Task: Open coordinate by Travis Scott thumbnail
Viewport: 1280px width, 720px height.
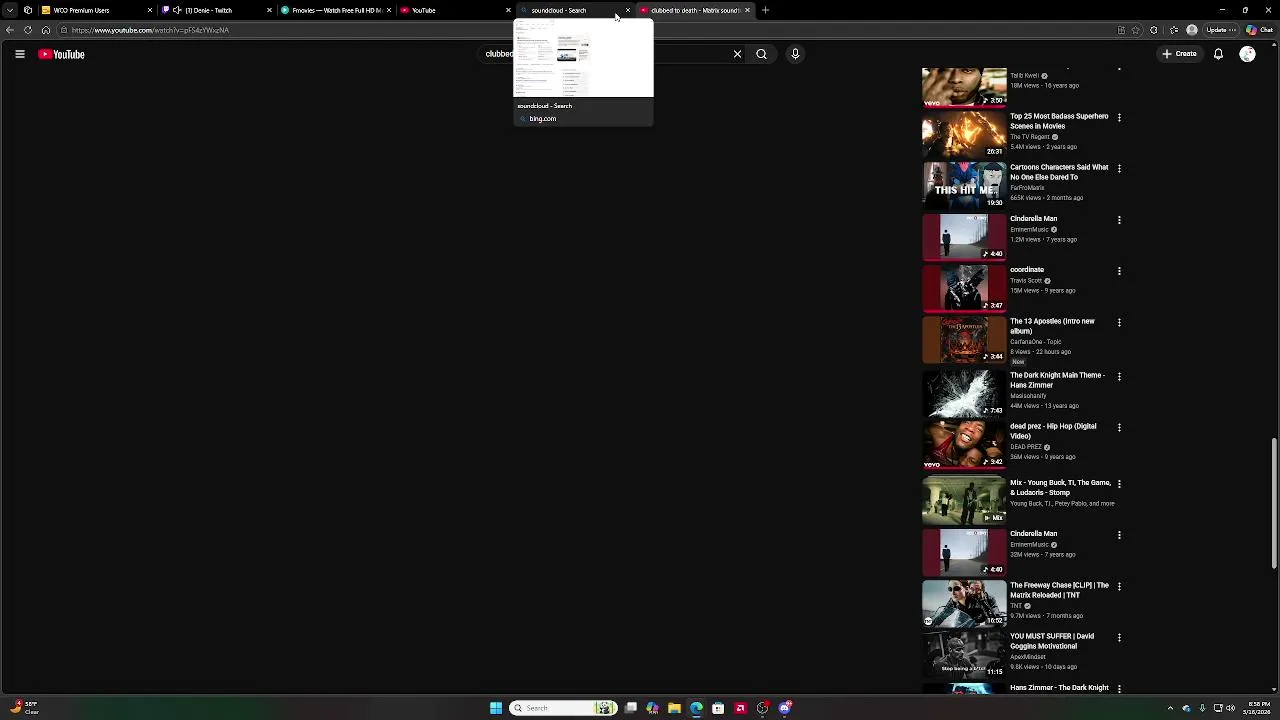Action: pyautogui.click(x=964, y=287)
